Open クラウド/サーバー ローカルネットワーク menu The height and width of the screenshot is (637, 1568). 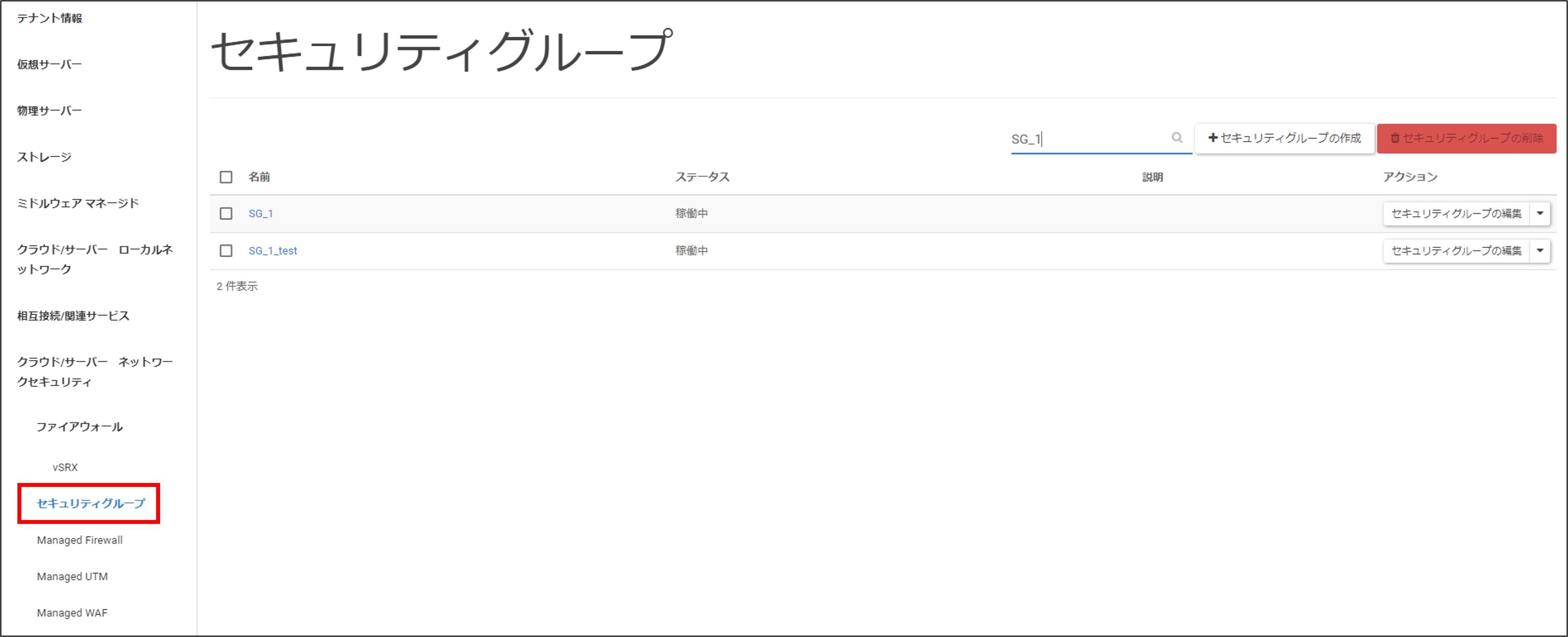(95, 259)
